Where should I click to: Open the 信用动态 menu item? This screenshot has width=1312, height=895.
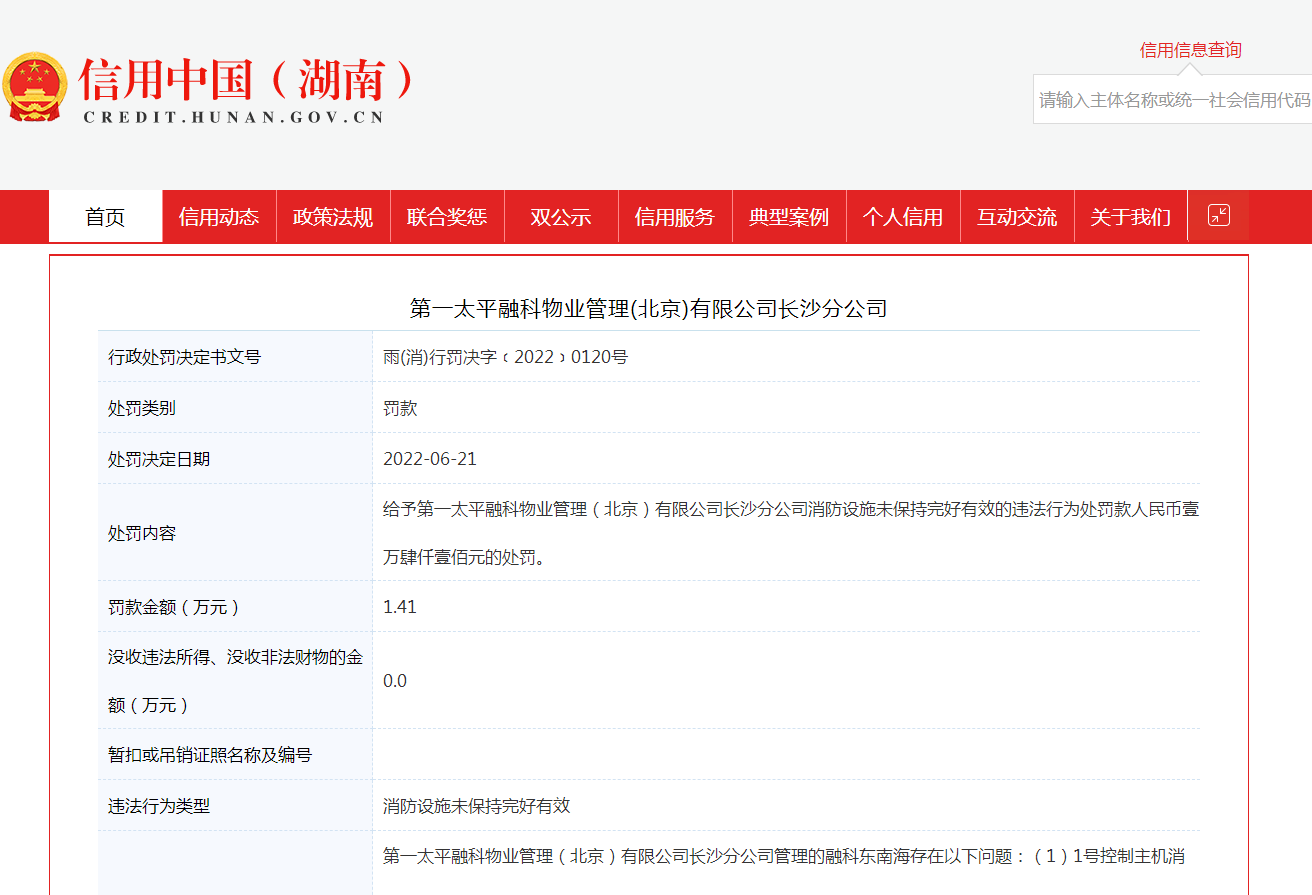coord(219,217)
